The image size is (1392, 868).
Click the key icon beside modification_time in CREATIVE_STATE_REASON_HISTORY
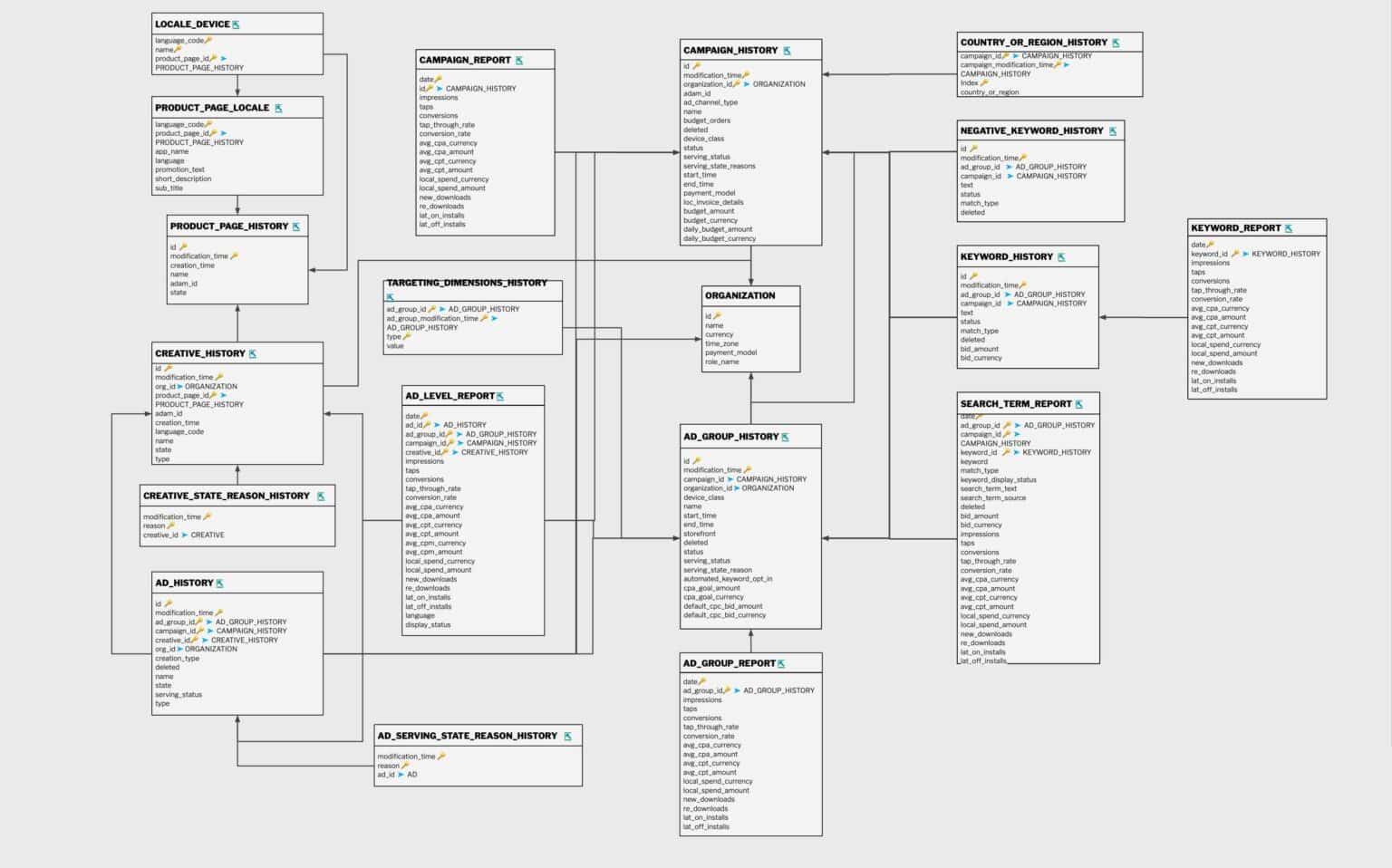tap(207, 516)
